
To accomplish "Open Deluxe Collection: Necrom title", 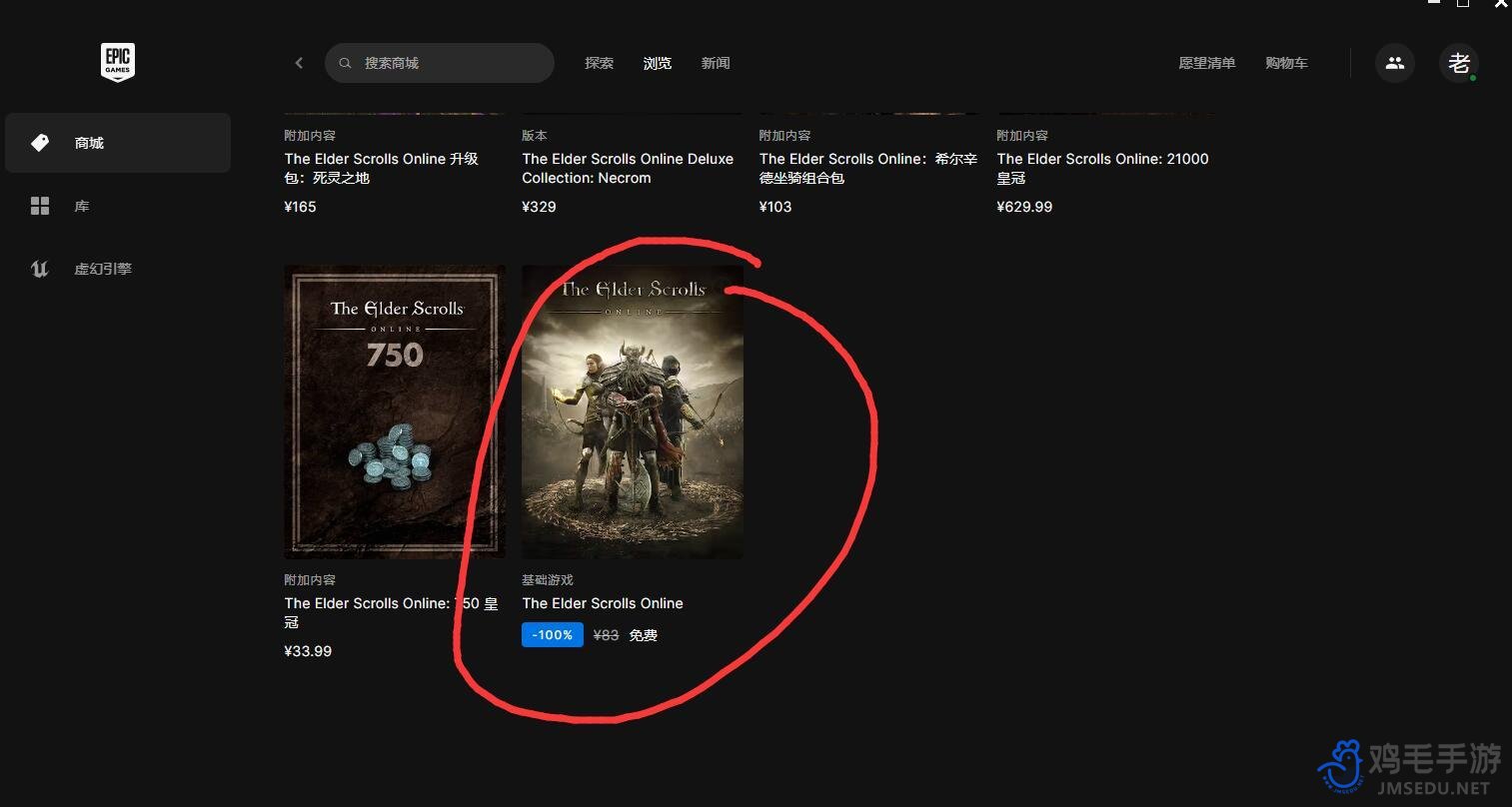I will 628,168.
